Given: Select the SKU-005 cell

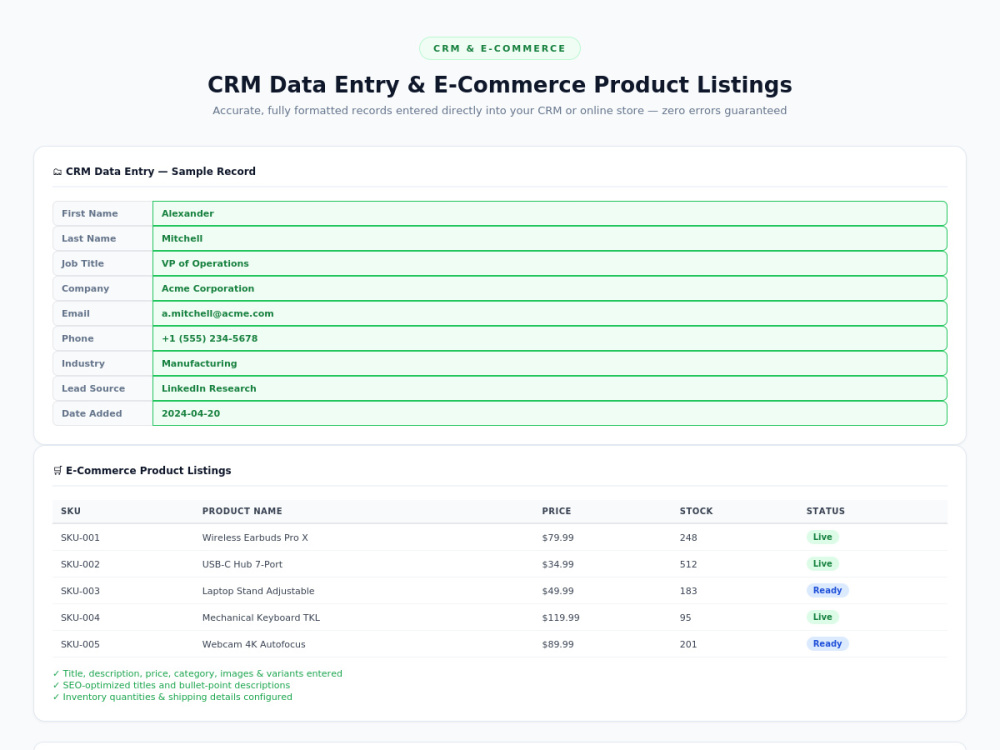Looking at the screenshot, I should 80,645.
